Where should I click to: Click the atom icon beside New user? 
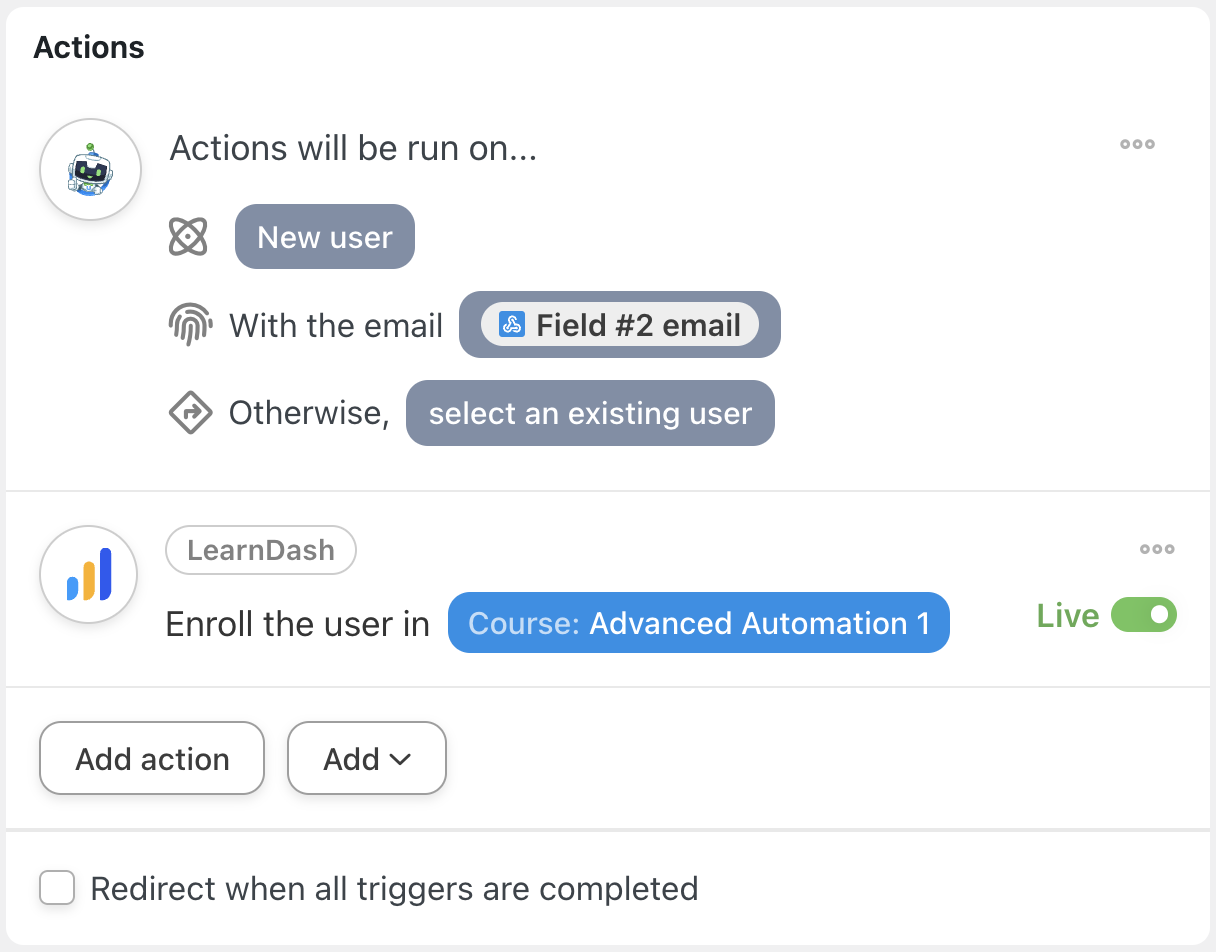tap(188, 237)
